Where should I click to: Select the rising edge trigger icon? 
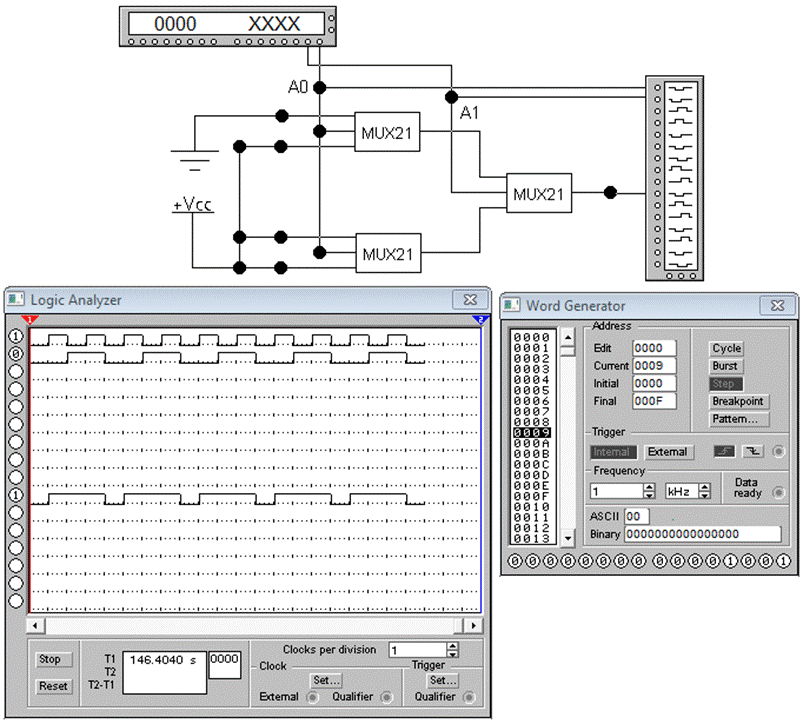[725, 452]
